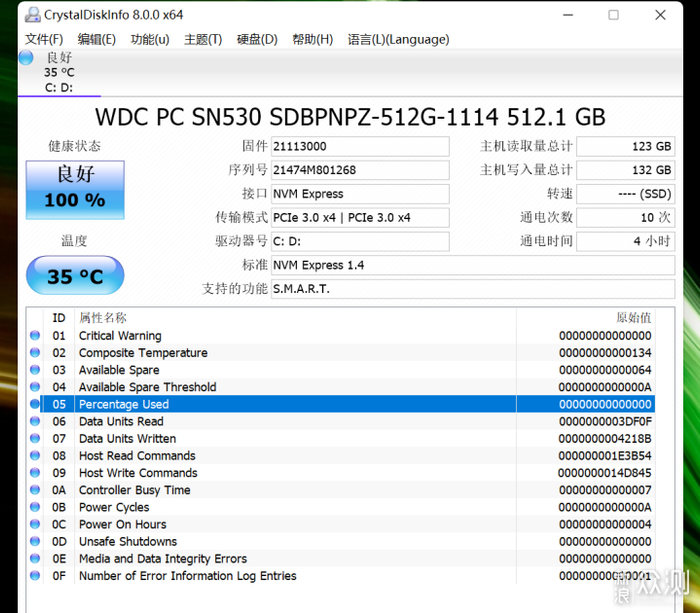This screenshot has width=700, height=613.
Task: Select the Power Cycles attribute name
Action: (x=114, y=507)
